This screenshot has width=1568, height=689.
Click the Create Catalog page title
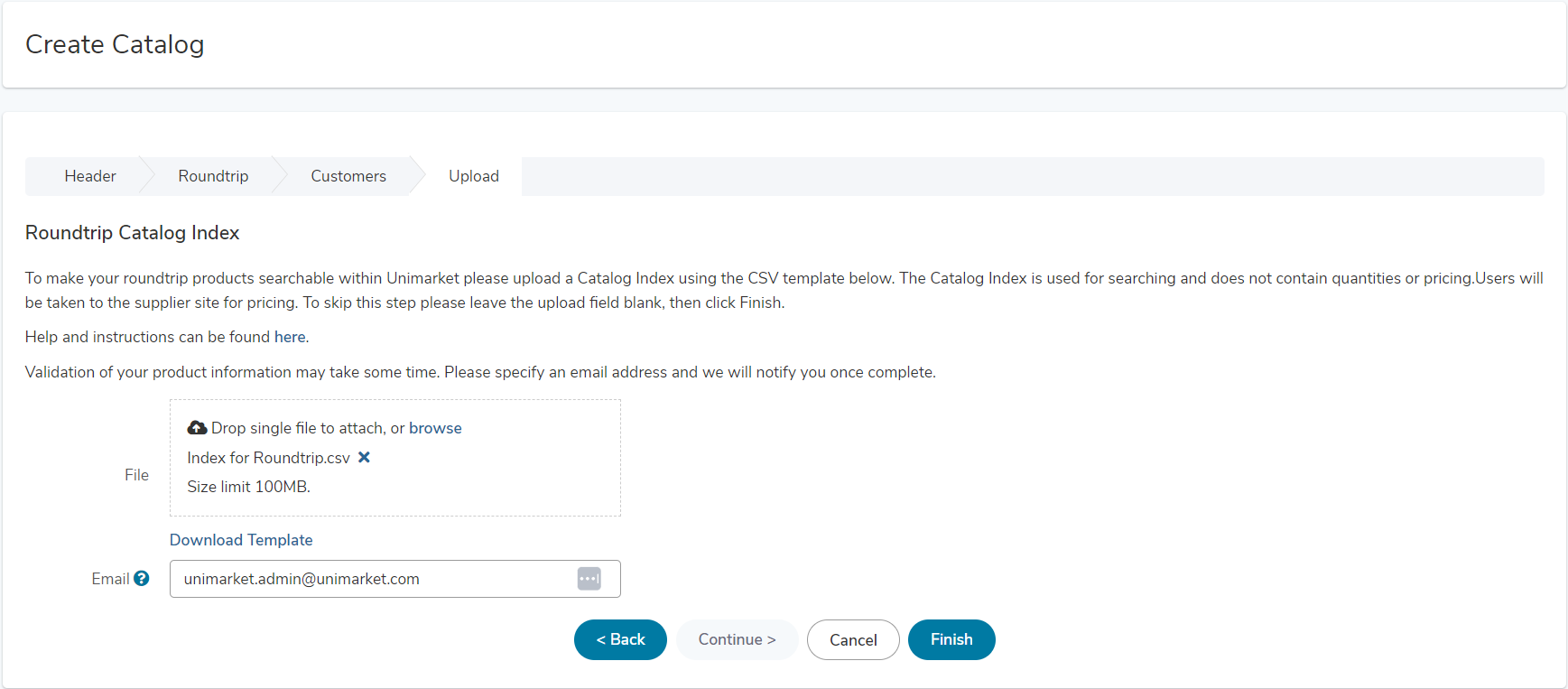coord(115,44)
